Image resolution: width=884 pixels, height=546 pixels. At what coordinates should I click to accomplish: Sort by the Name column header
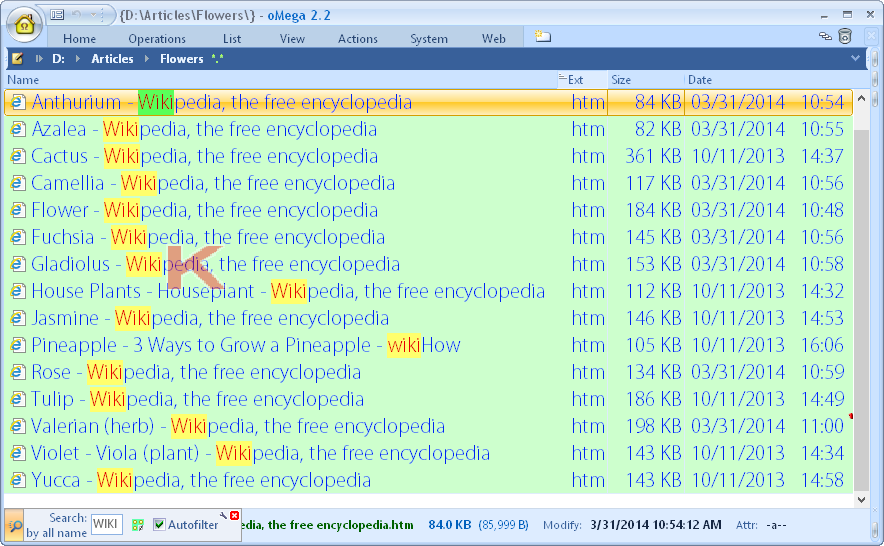pyautogui.click(x=281, y=80)
